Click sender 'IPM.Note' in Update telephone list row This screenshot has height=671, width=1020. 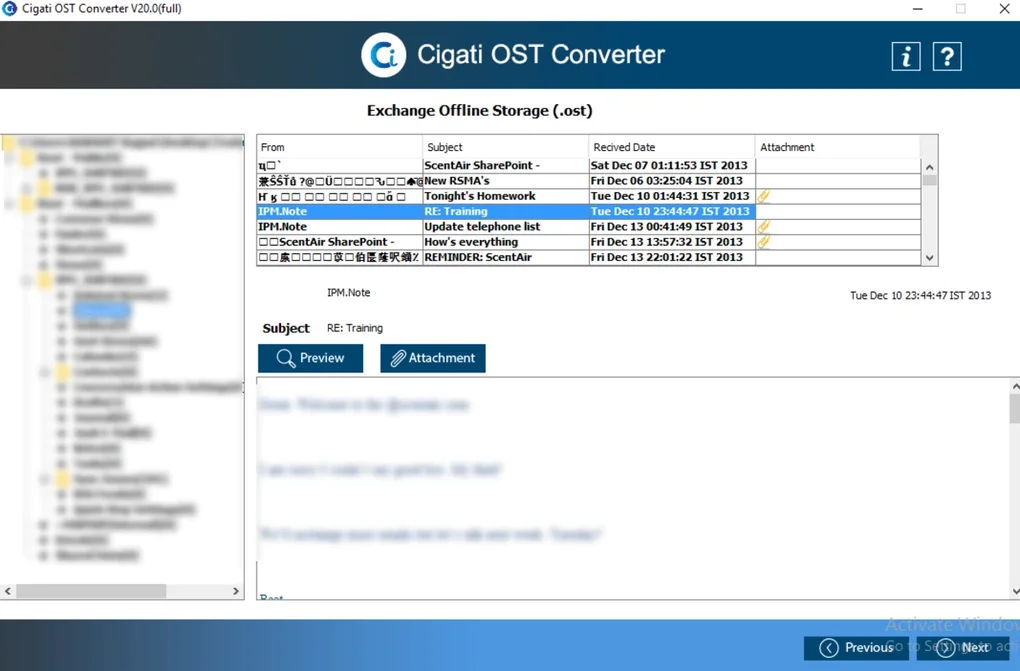coord(282,226)
